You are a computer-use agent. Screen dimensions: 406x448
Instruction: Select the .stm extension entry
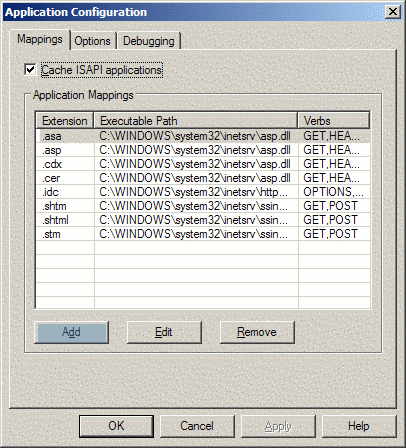click(203, 234)
